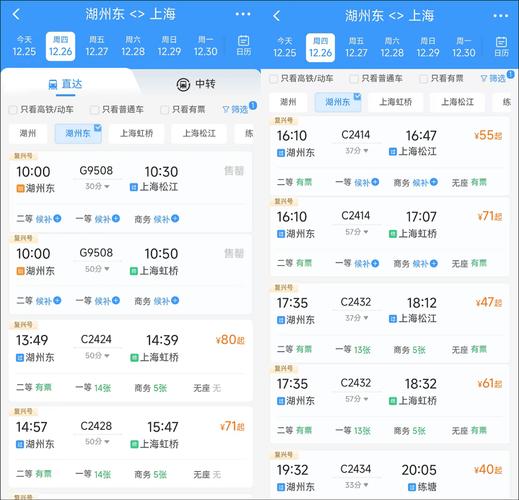Image resolution: width=519 pixels, height=500 pixels.
Task: Select 周五 12.27 date on left screen
Action: pos(97,46)
